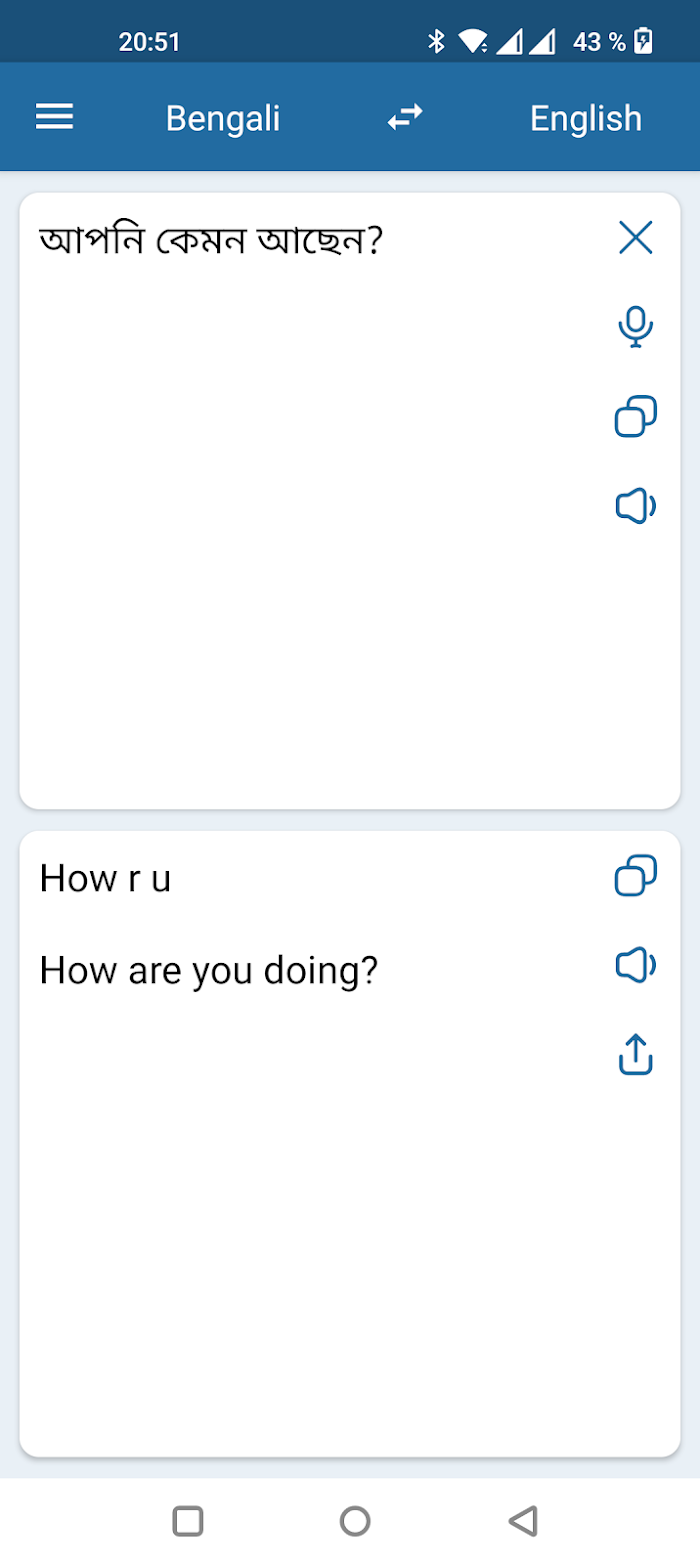The width and height of the screenshot is (700, 1564).
Task: Tap the Bluetooth status icon
Action: click(436, 41)
